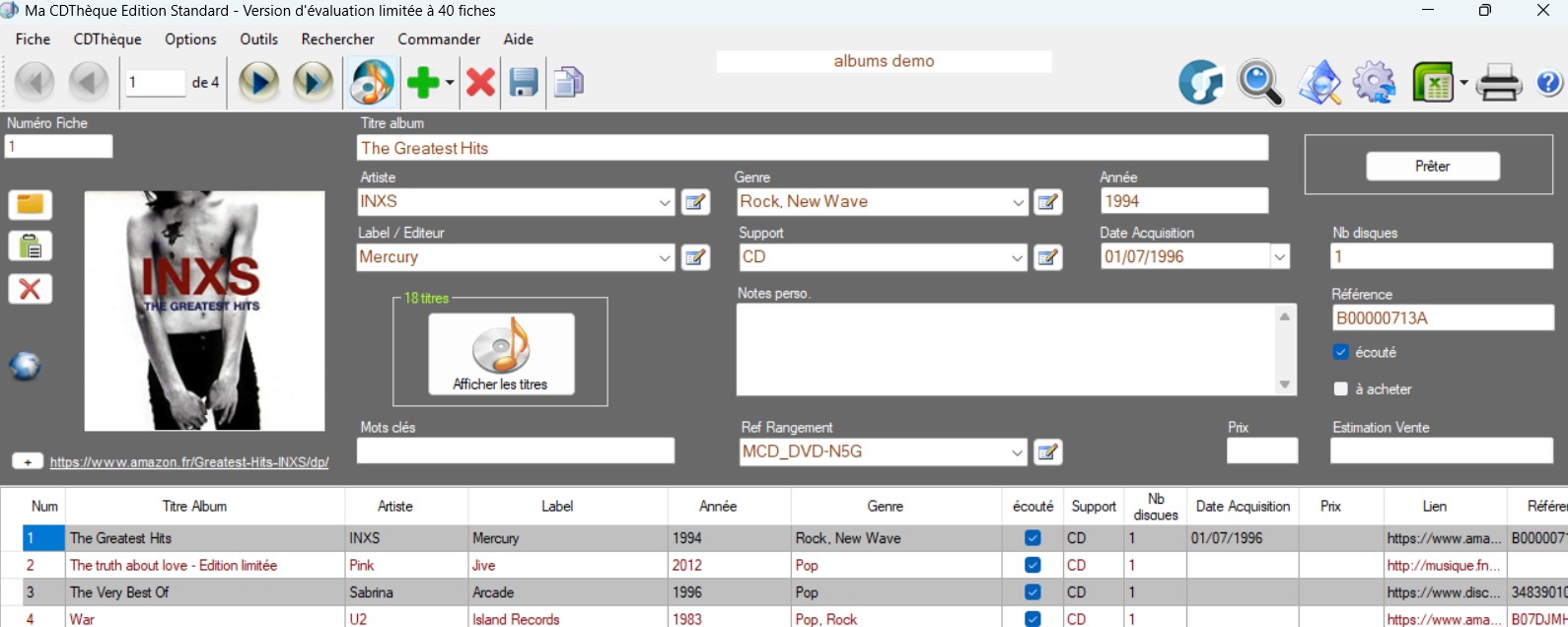Save record with floppy disk icon
The width and height of the screenshot is (1568, 627).
(524, 83)
